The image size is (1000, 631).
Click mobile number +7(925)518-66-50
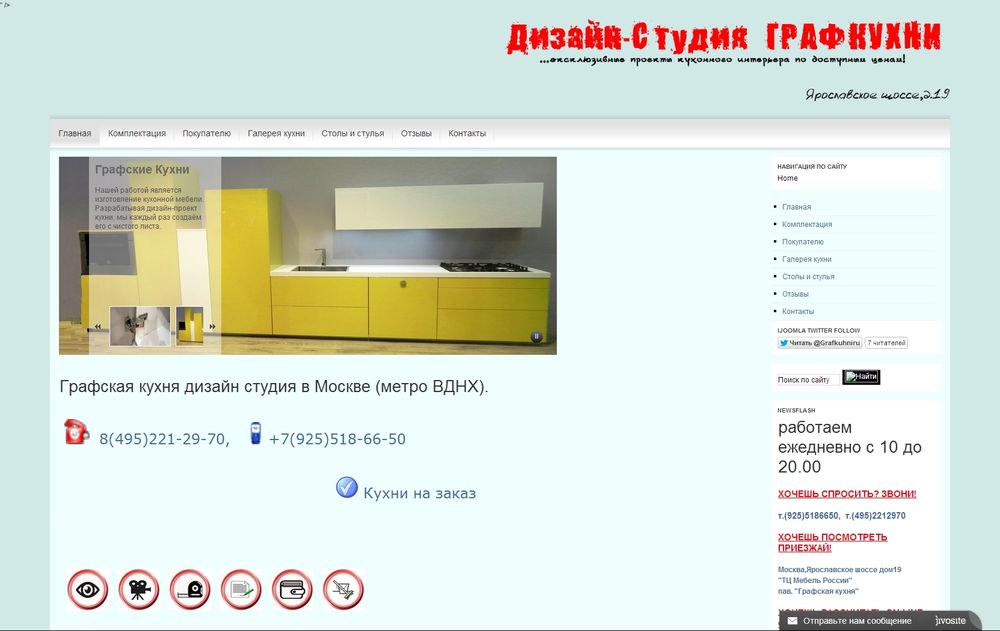click(337, 439)
